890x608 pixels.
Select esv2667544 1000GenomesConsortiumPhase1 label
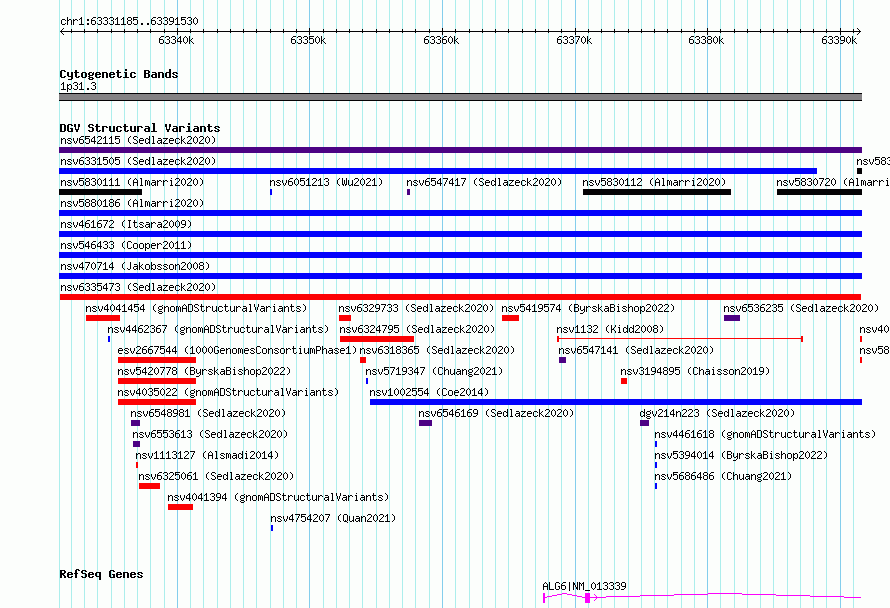[x=237, y=350]
